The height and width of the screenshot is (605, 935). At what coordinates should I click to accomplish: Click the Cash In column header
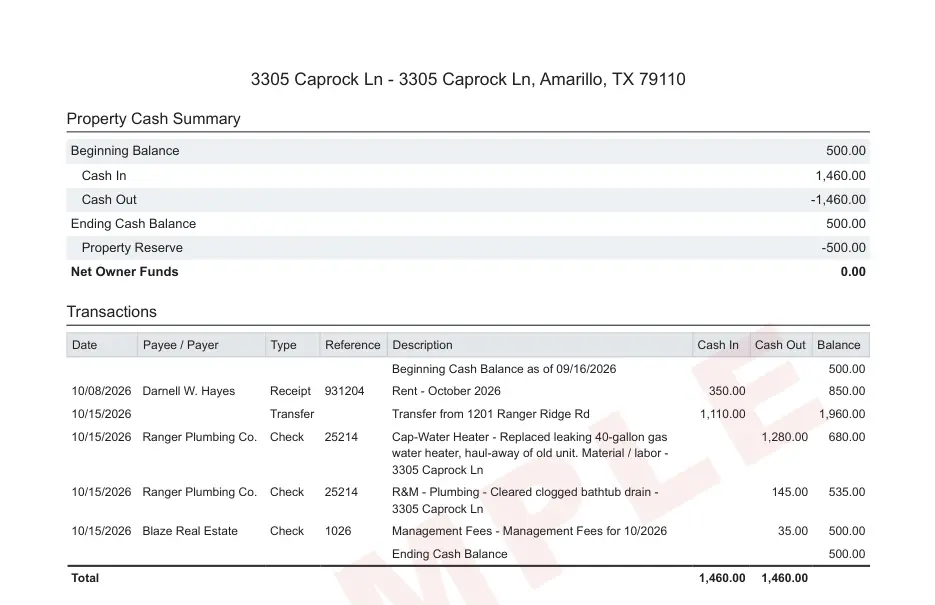(721, 345)
